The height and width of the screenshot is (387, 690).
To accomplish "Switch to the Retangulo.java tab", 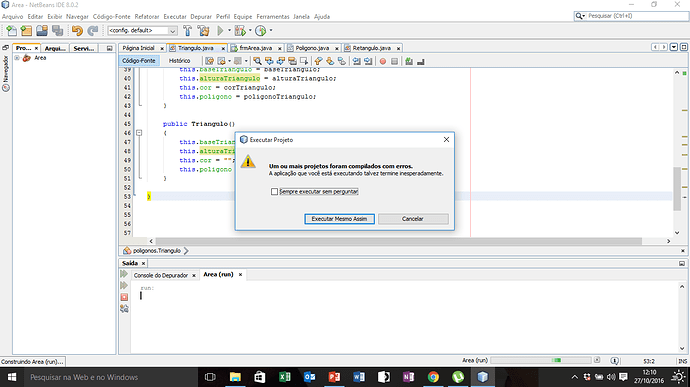I will point(372,48).
